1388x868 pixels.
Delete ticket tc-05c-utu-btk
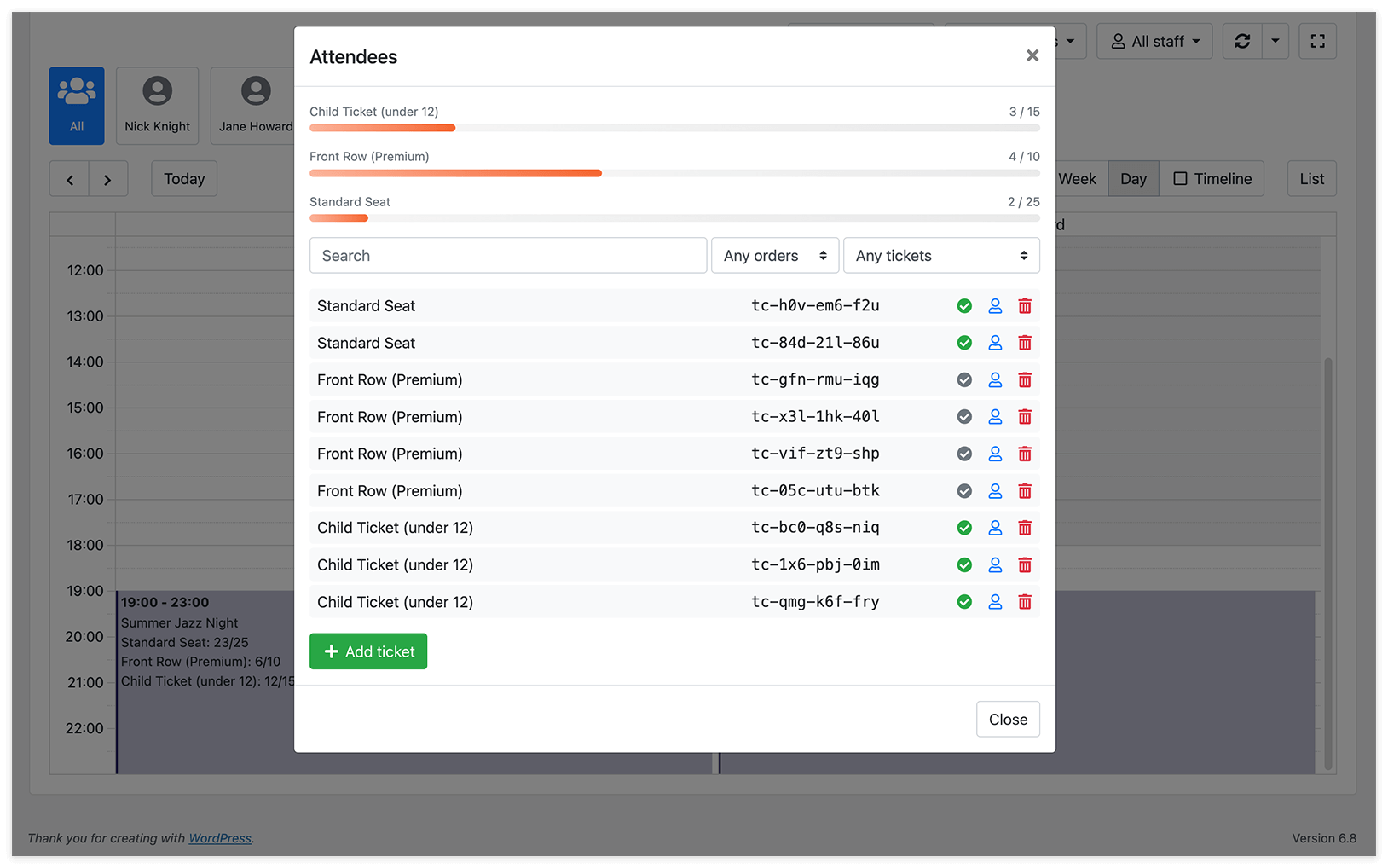[x=1025, y=491]
